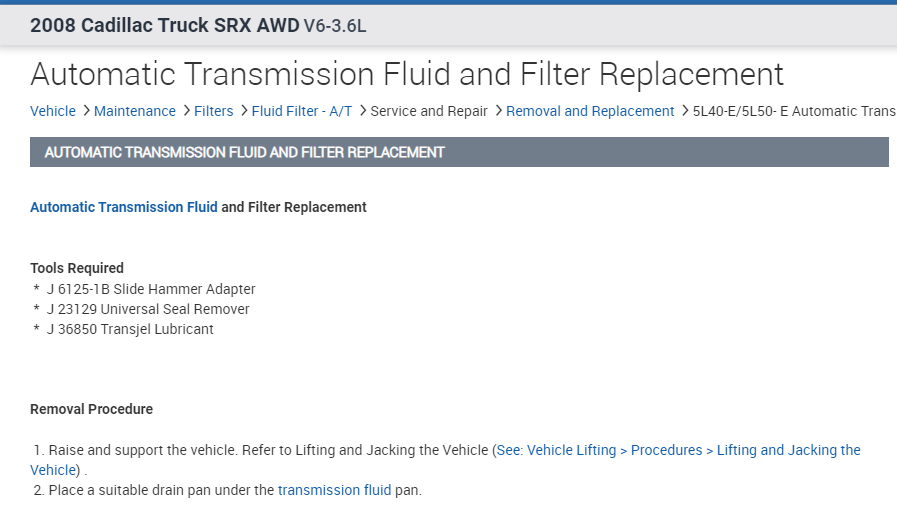
Task: Select the 5L40-E/5L50-E Automatic Trans breadcrumb
Action: (793, 111)
